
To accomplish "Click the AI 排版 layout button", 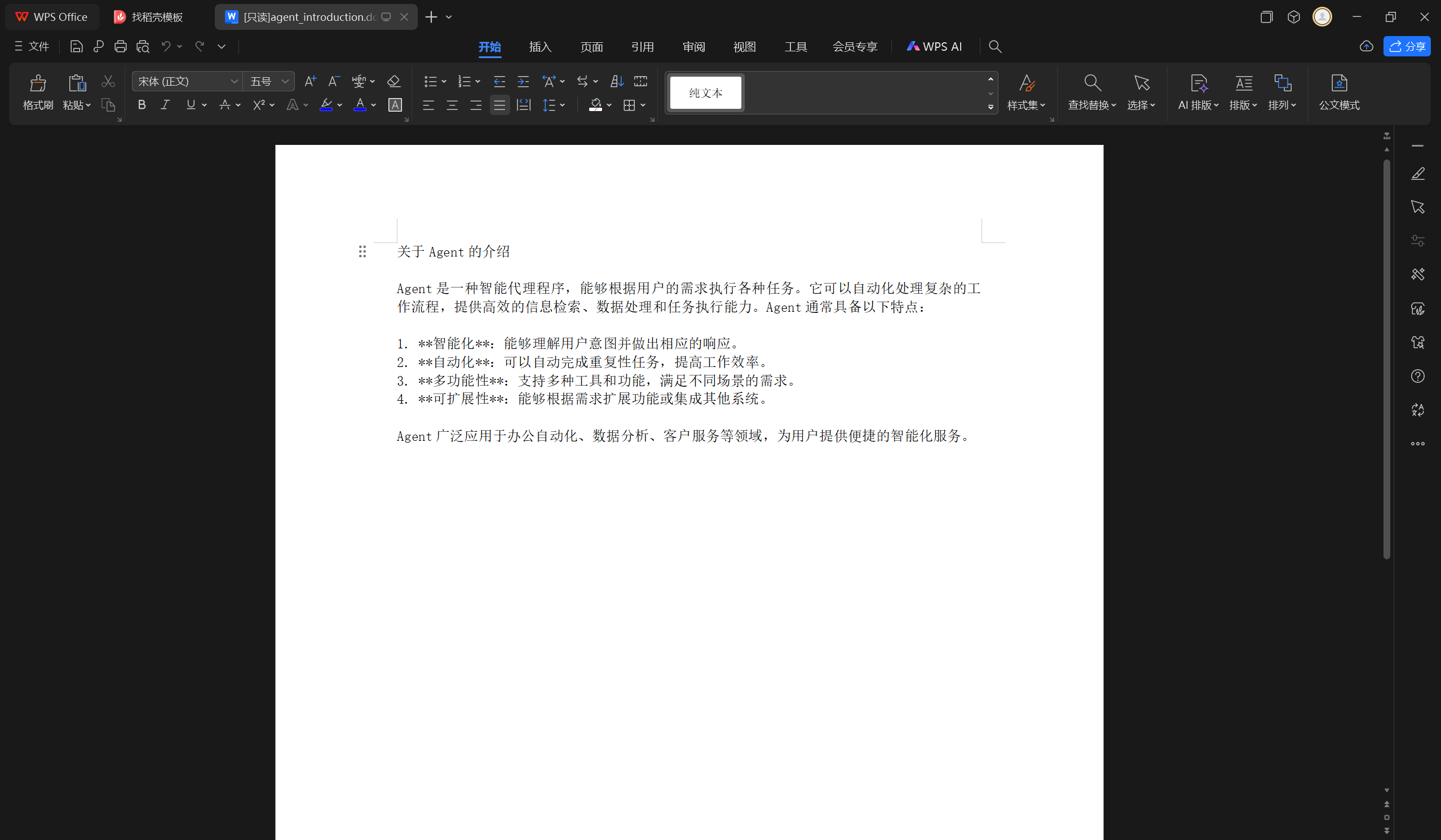I will 1199,92.
